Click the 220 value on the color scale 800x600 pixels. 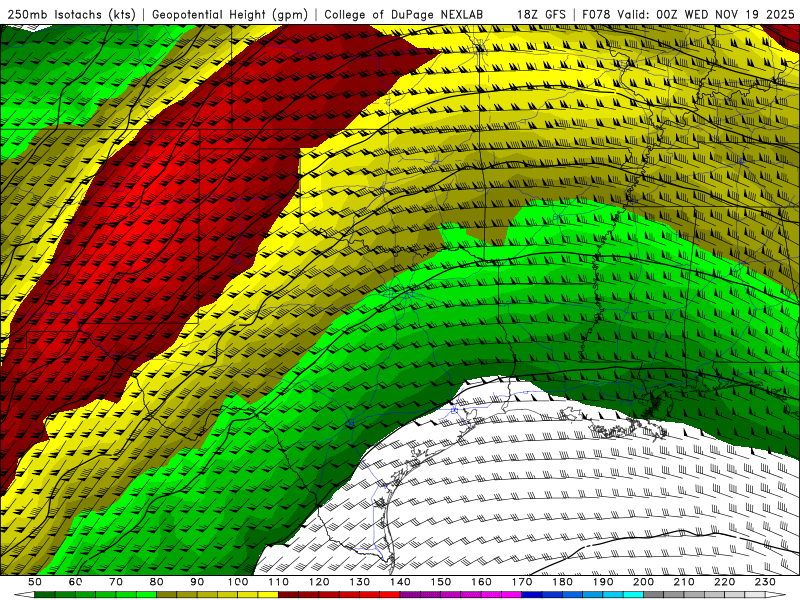[724, 582]
